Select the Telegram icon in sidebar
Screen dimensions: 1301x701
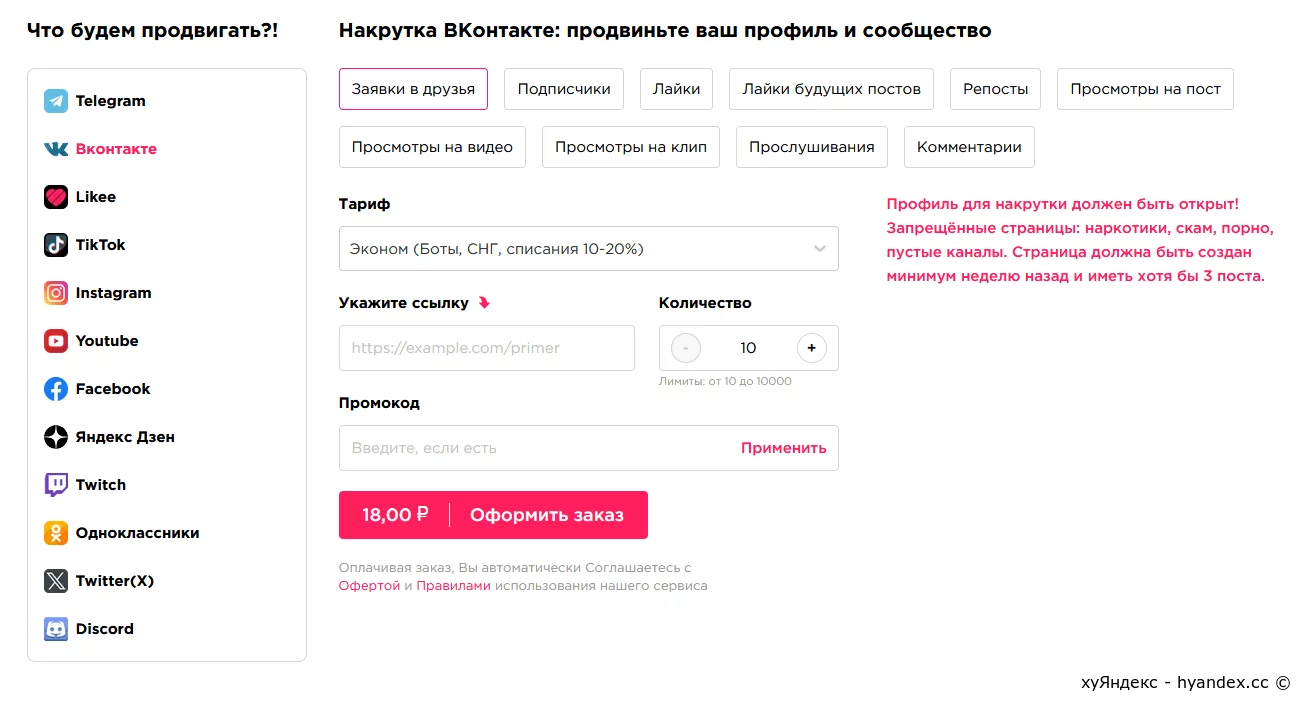(x=56, y=101)
